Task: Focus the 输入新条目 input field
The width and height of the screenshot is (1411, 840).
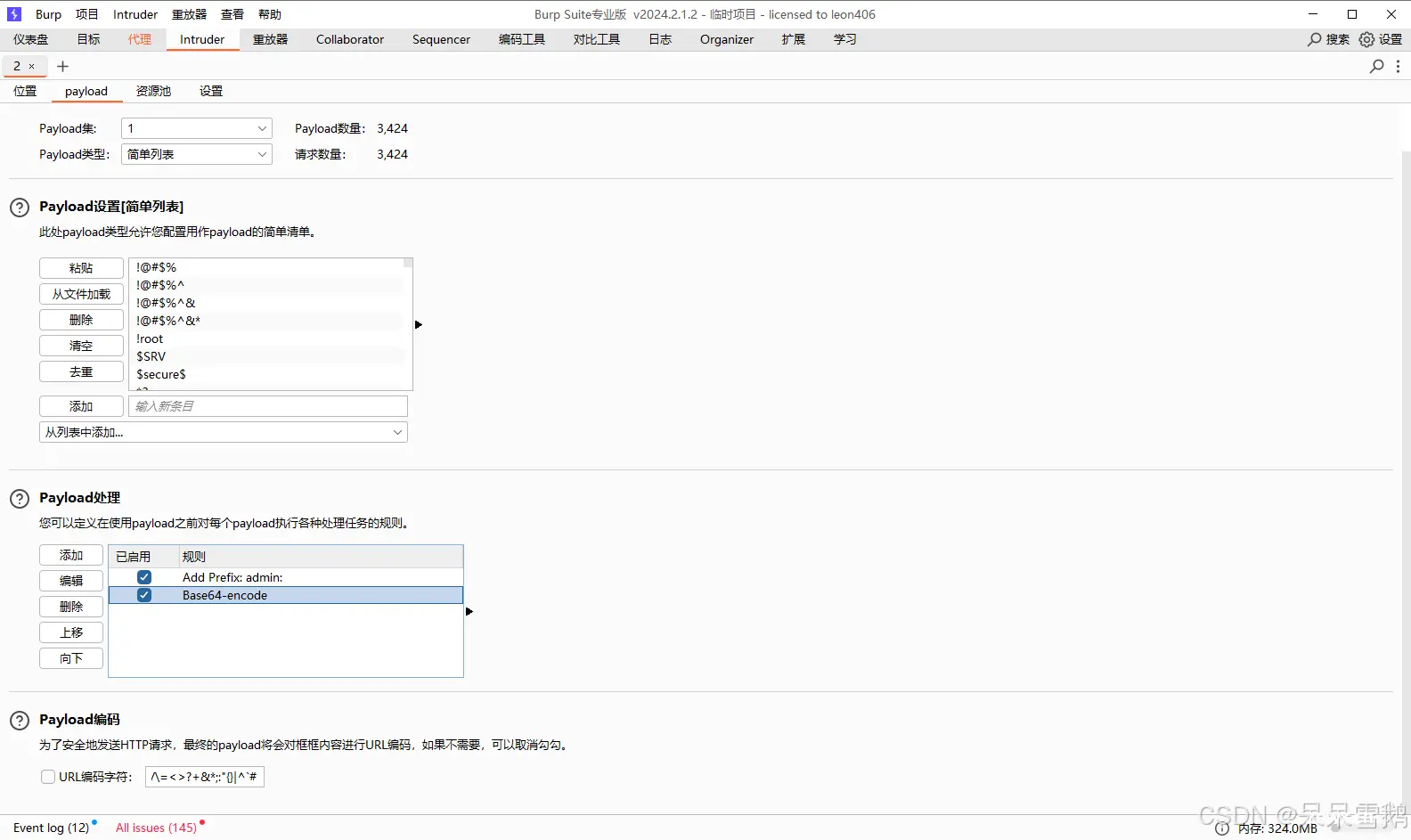Action: [x=268, y=406]
